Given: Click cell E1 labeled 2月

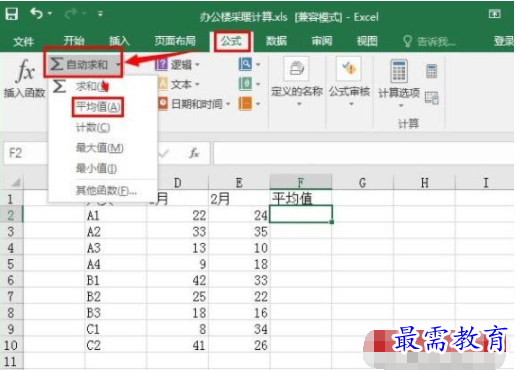Looking at the screenshot, I should coord(239,199).
